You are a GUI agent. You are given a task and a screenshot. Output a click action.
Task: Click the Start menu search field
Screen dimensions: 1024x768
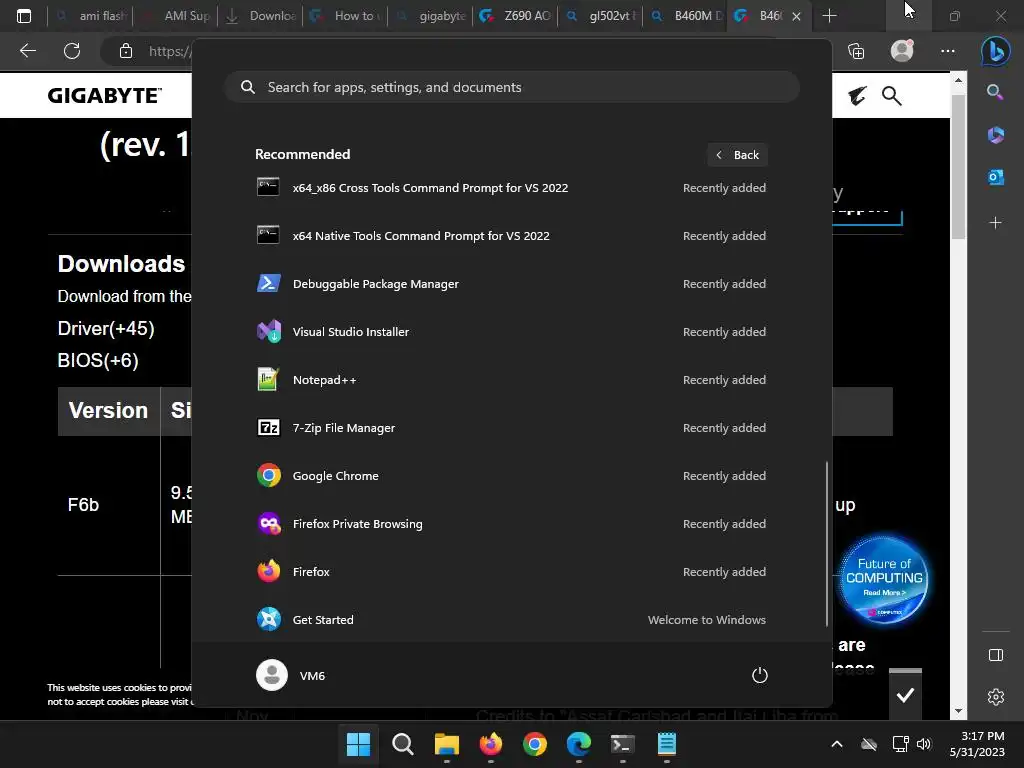click(x=512, y=88)
